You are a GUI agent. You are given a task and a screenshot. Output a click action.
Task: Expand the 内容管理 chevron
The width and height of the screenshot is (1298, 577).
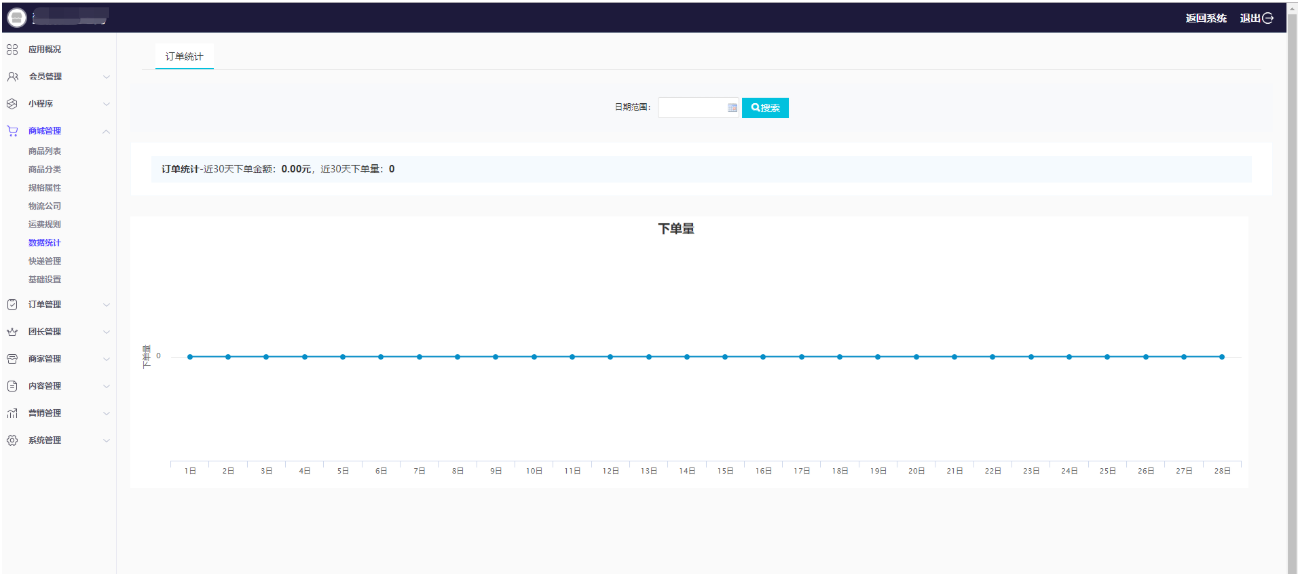[106, 386]
